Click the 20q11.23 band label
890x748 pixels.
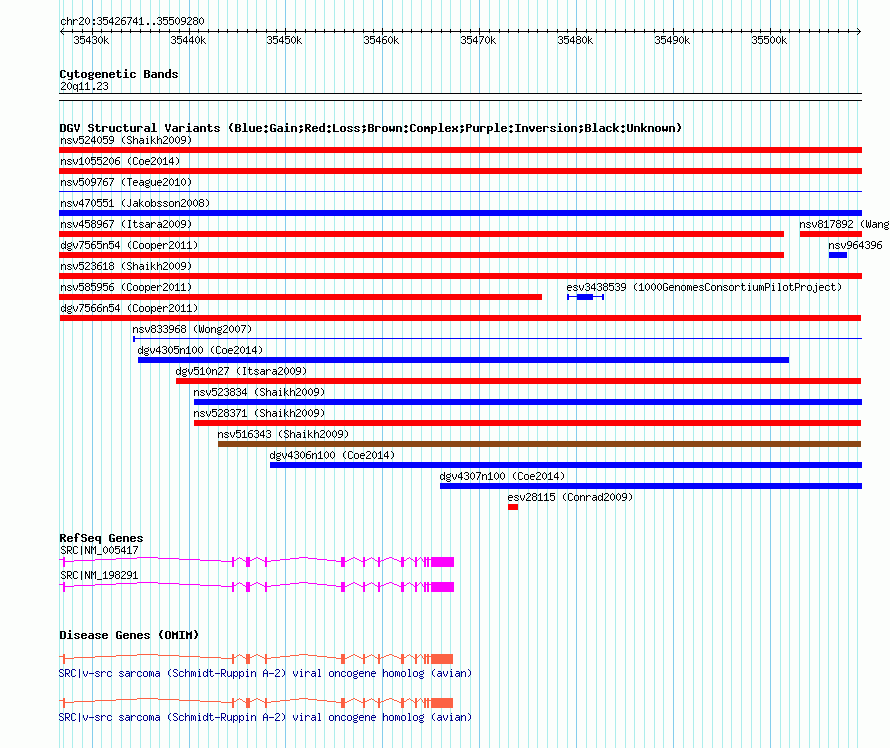point(85,86)
